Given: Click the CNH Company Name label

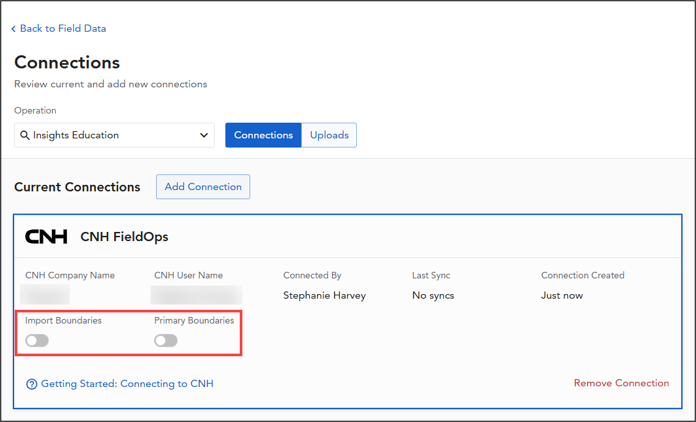Looking at the screenshot, I should (x=70, y=275).
